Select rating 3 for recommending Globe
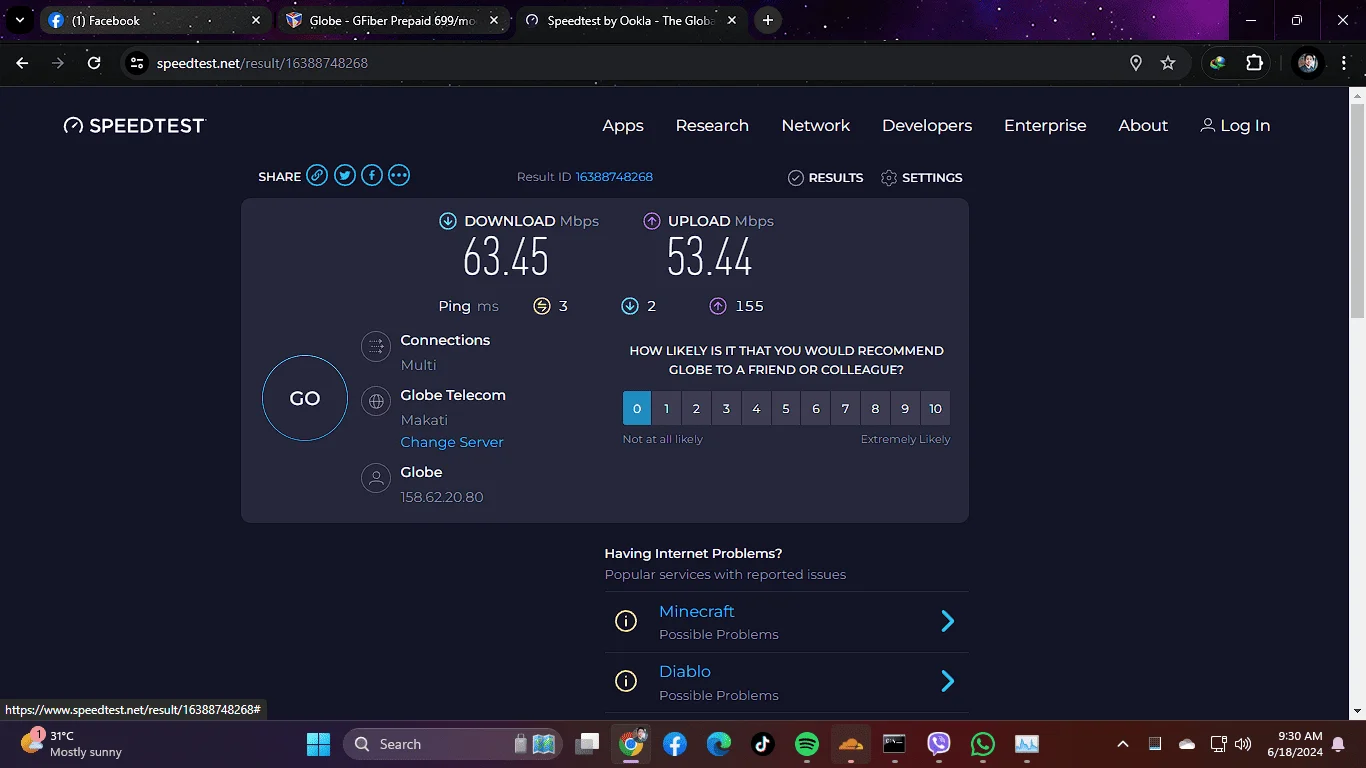This screenshot has height=768, width=1366. click(x=726, y=408)
